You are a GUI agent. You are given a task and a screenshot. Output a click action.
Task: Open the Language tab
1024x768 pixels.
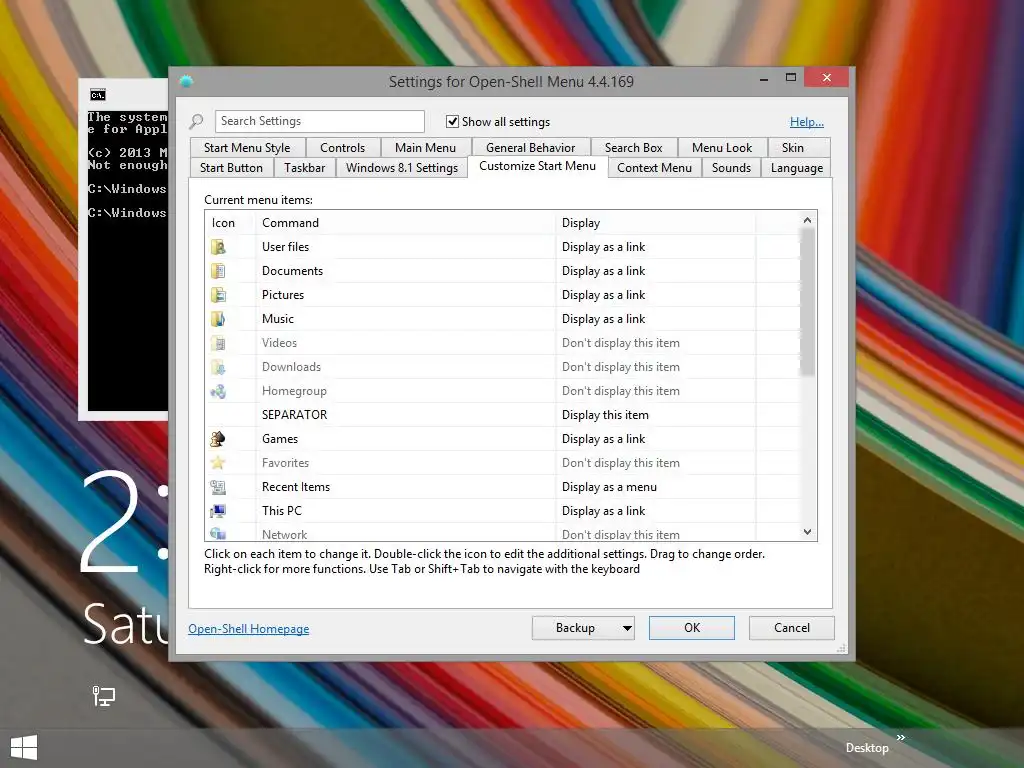[797, 168]
